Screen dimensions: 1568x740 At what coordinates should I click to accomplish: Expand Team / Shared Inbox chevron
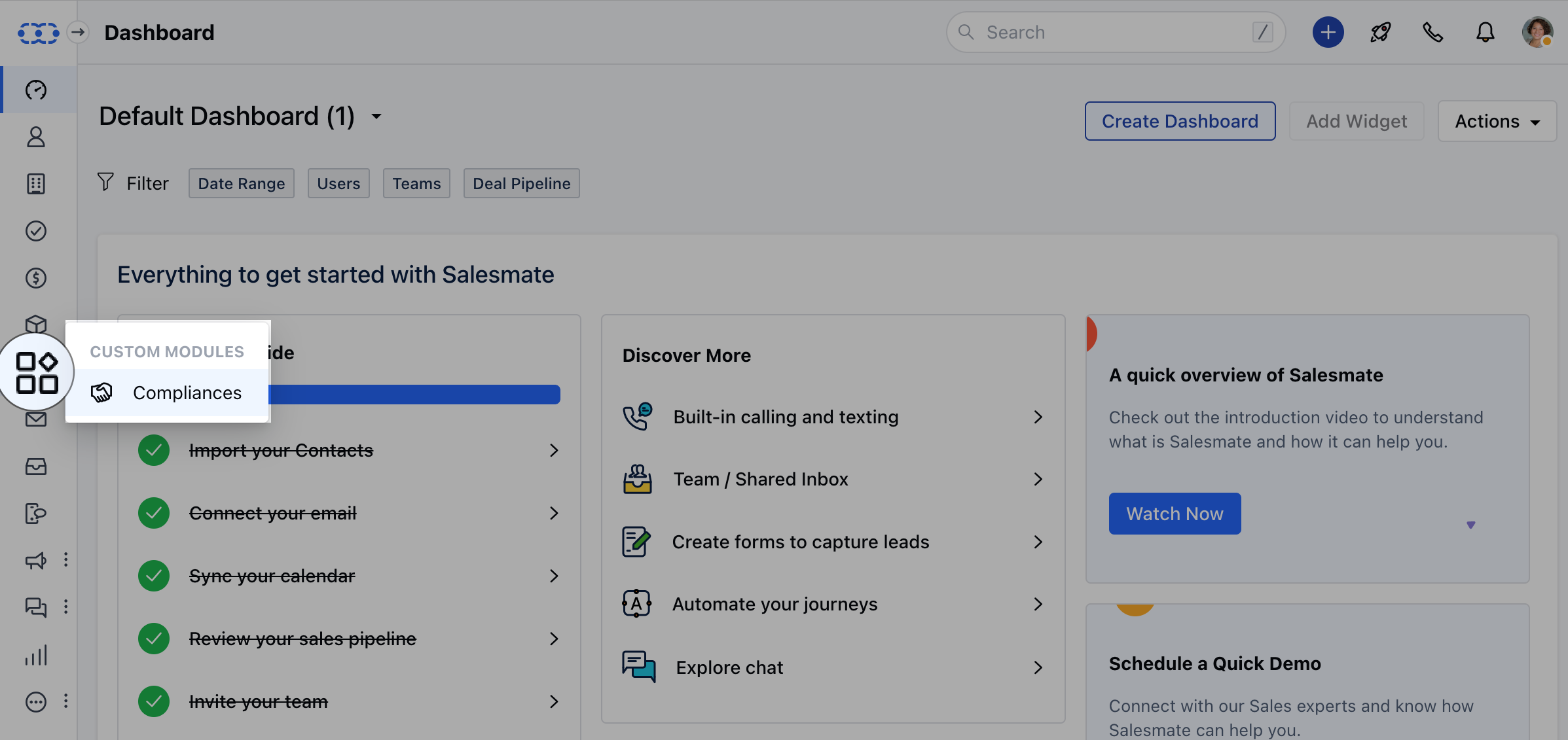pyautogui.click(x=1038, y=479)
